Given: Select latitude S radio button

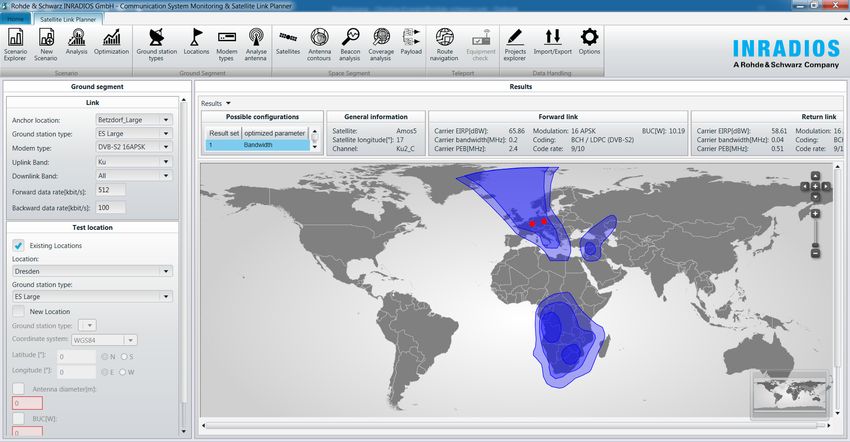Looking at the screenshot, I should pos(124,356).
